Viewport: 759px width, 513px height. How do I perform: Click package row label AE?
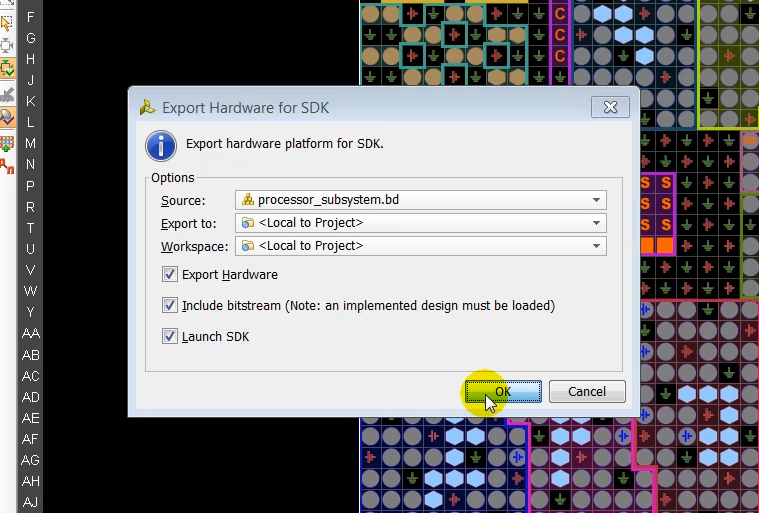point(30,418)
